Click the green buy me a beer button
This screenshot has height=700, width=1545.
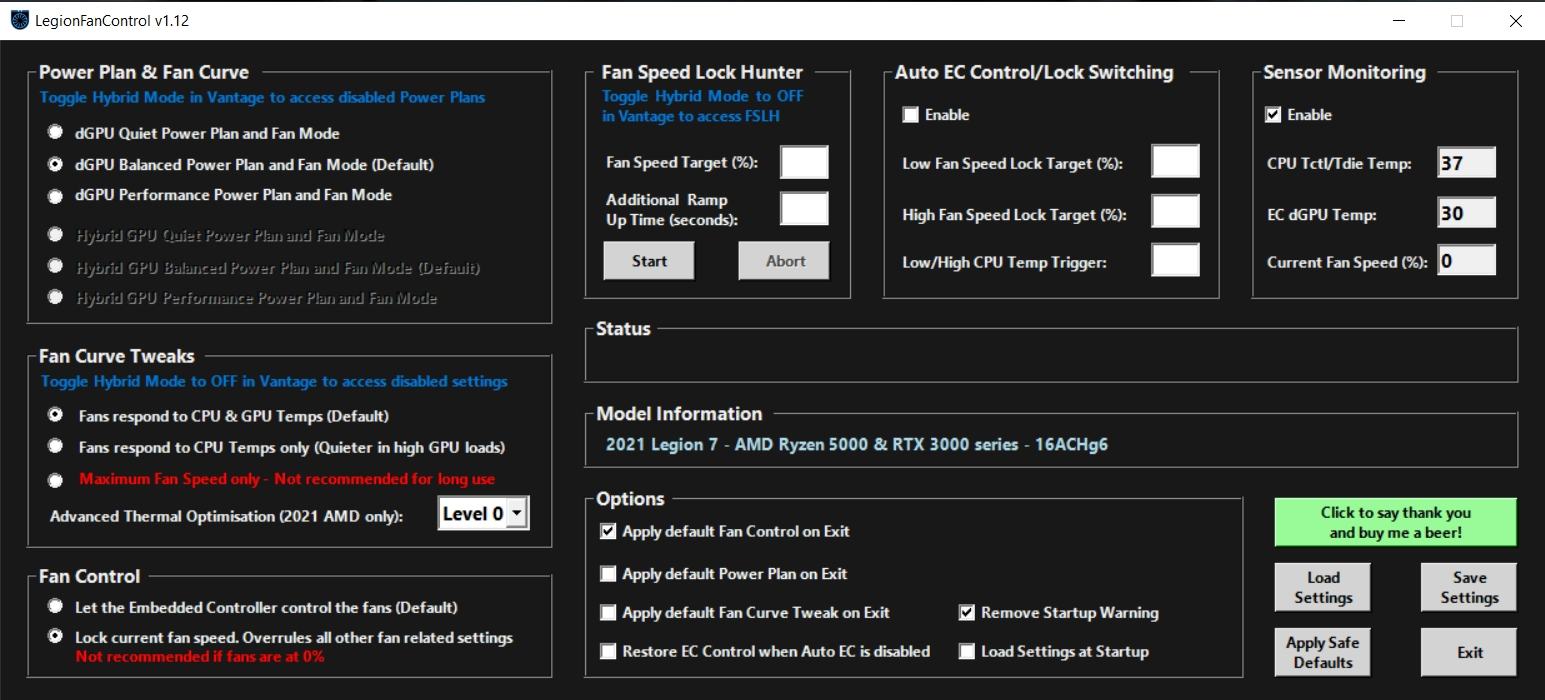1395,522
